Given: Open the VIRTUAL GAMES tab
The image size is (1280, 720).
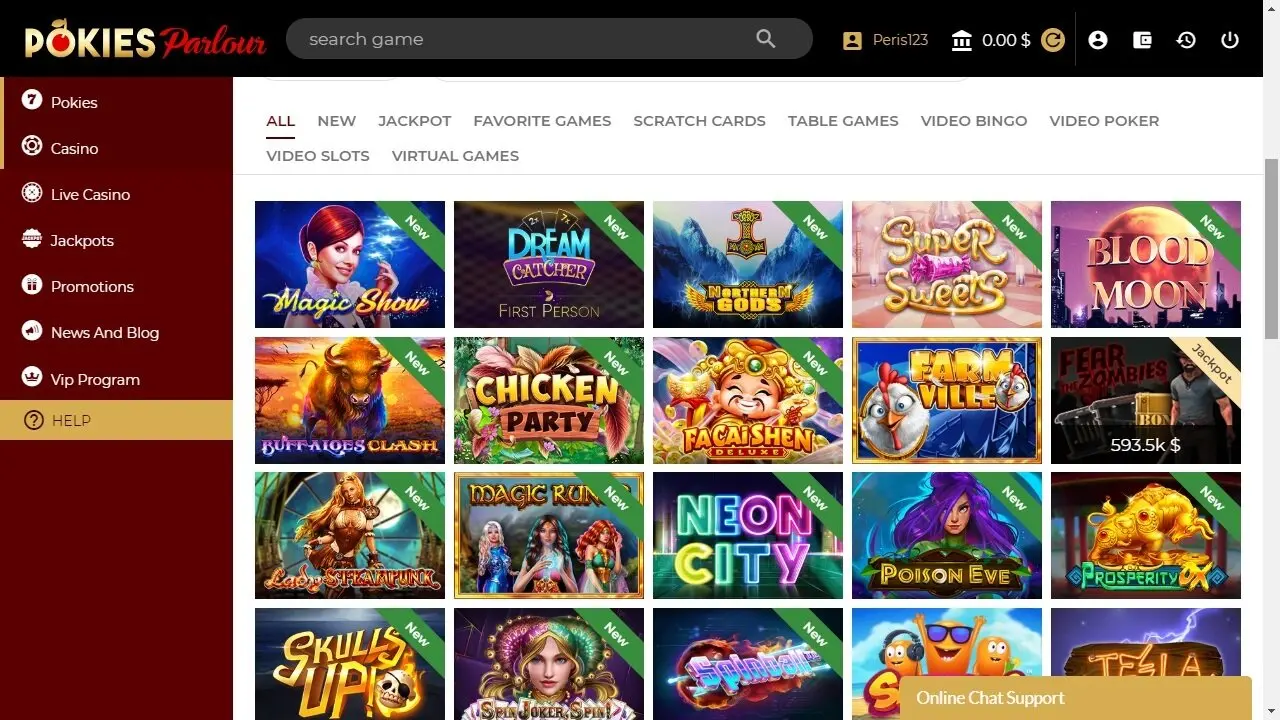Looking at the screenshot, I should pos(455,156).
